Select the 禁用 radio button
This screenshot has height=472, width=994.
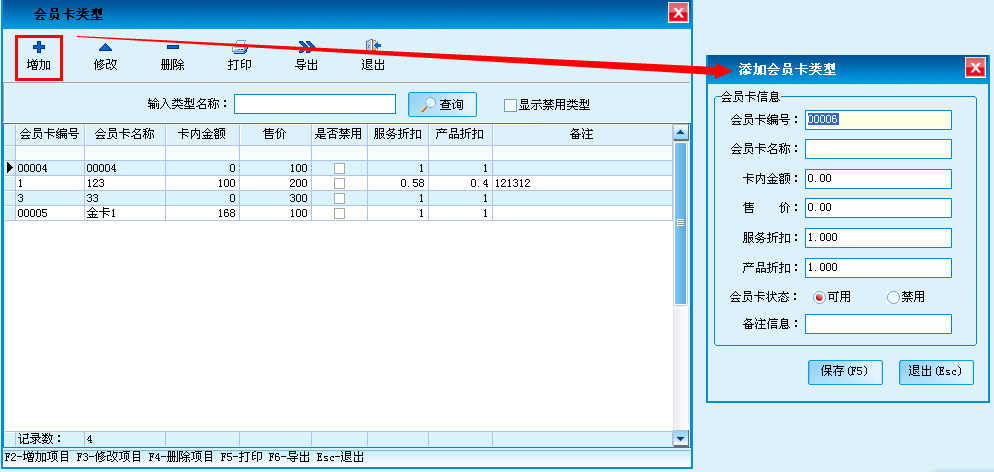tap(893, 297)
